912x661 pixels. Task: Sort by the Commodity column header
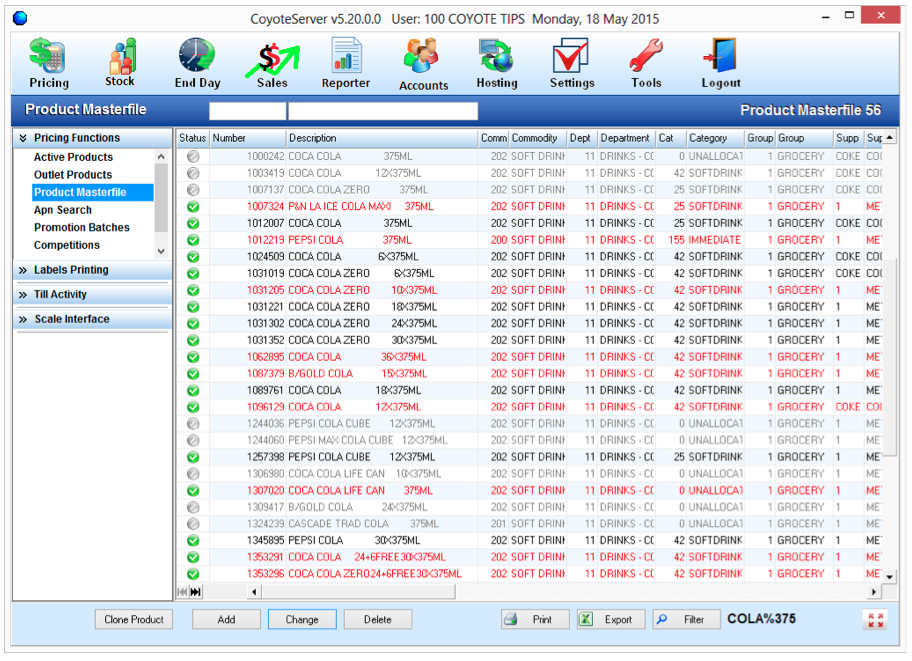tap(537, 138)
